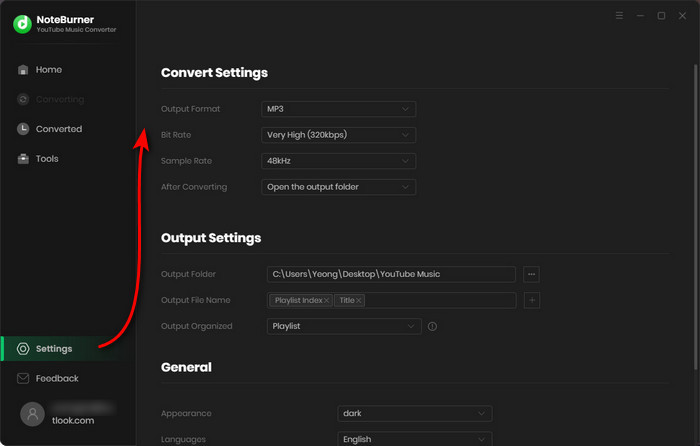Click the Bit Rate label
The width and height of the screenshot is (700, 446).
(176, 135)
